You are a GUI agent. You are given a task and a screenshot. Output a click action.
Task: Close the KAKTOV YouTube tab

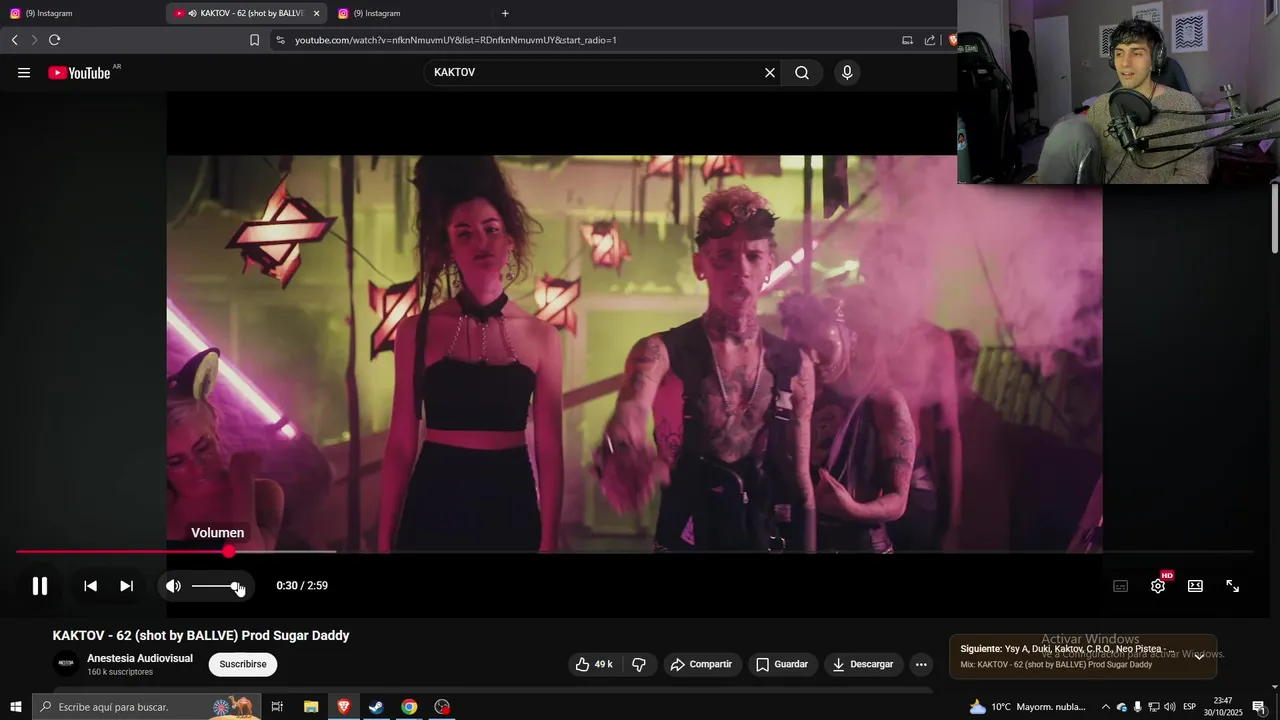click(x=316, y=13)
